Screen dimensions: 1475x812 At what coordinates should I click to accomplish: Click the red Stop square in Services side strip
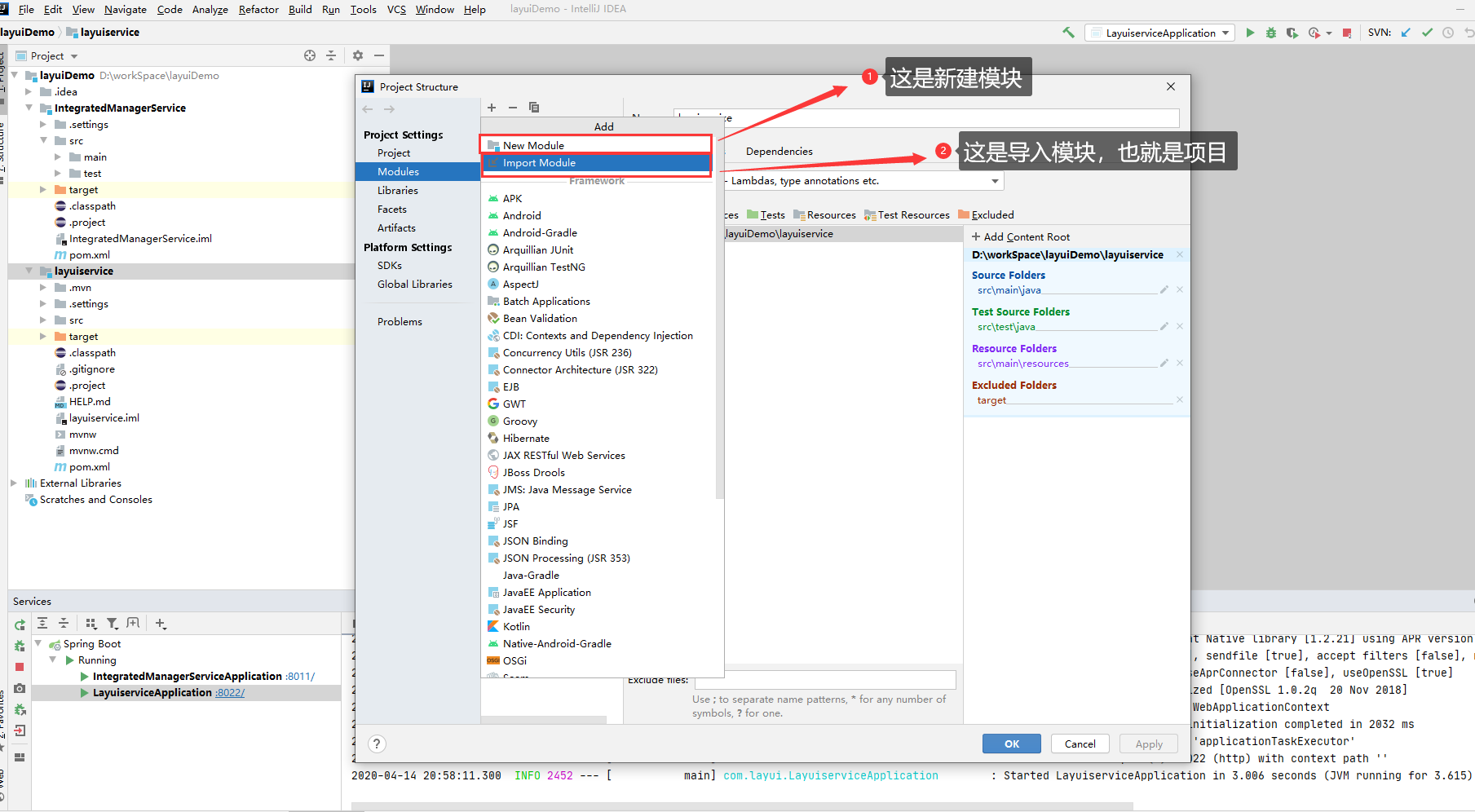pos(20,667)
